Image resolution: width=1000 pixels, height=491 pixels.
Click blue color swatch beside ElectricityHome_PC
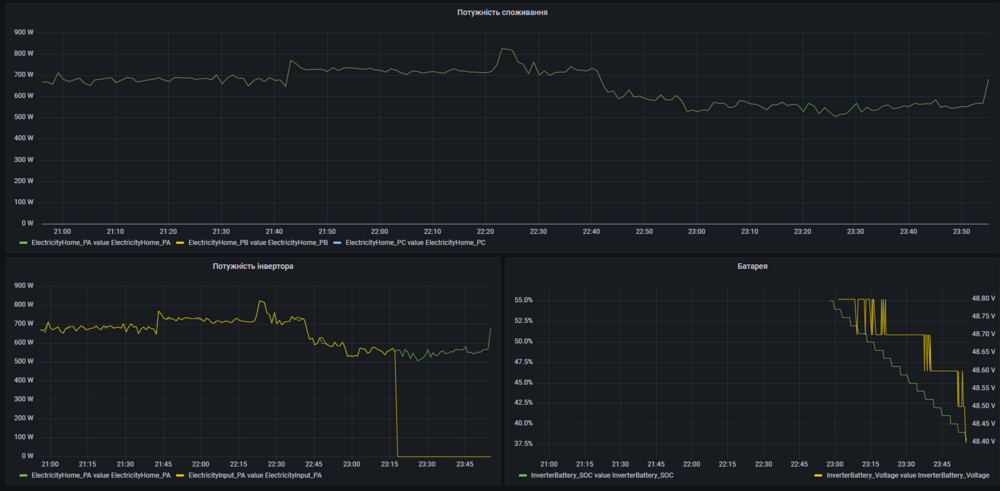point(337,242)
